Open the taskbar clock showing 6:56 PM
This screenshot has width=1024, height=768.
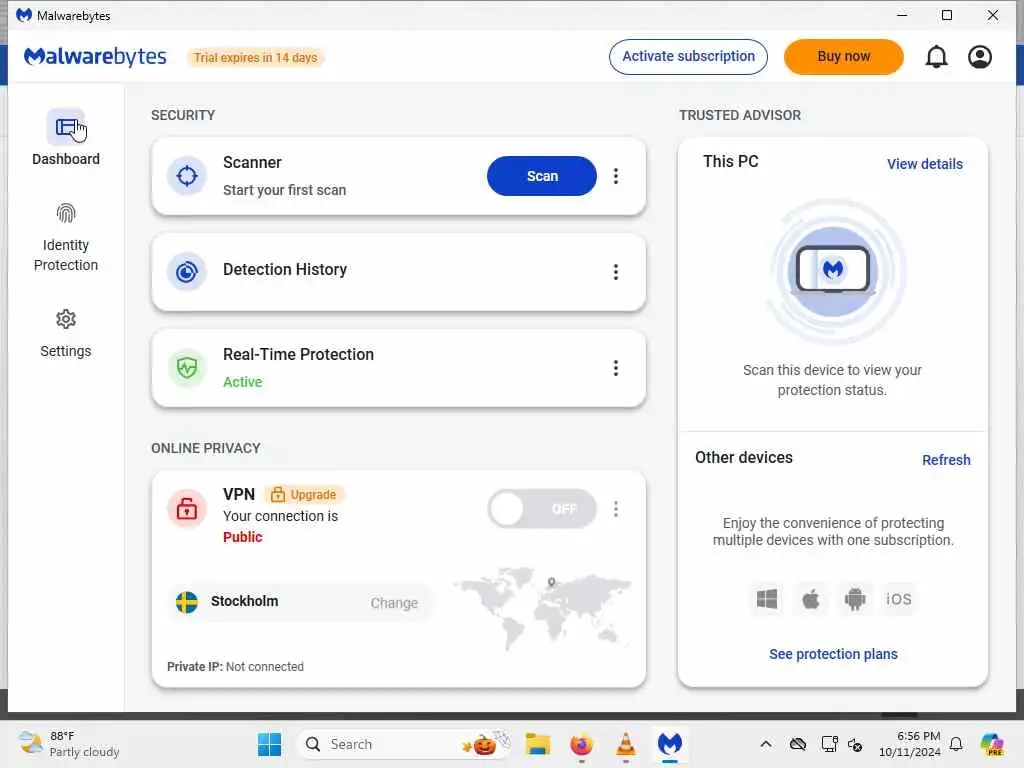pyautogui.click(x=910, y=744)
